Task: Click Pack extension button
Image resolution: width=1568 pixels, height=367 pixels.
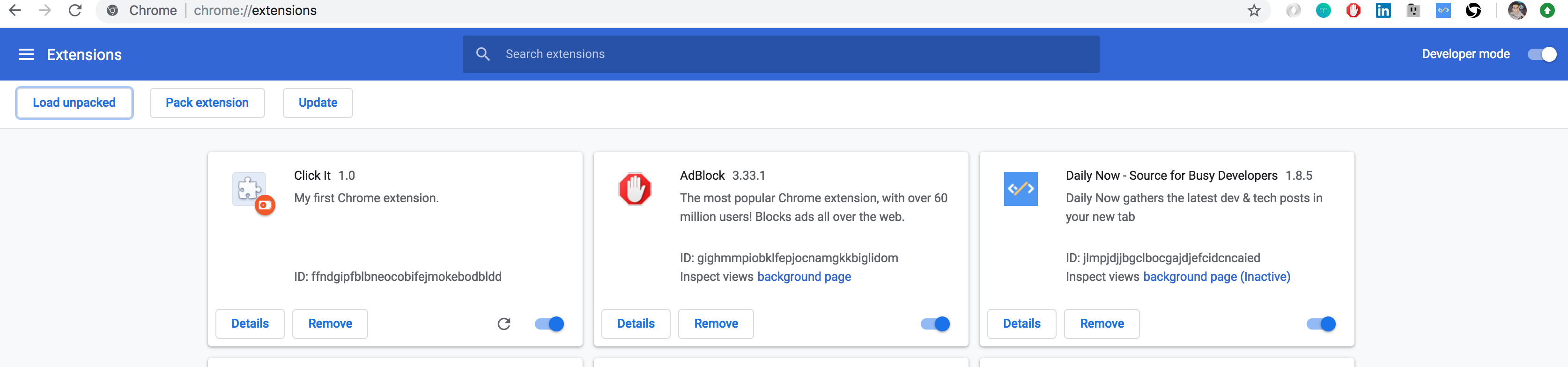Action: pyautogui.click(x=207, y=103)
